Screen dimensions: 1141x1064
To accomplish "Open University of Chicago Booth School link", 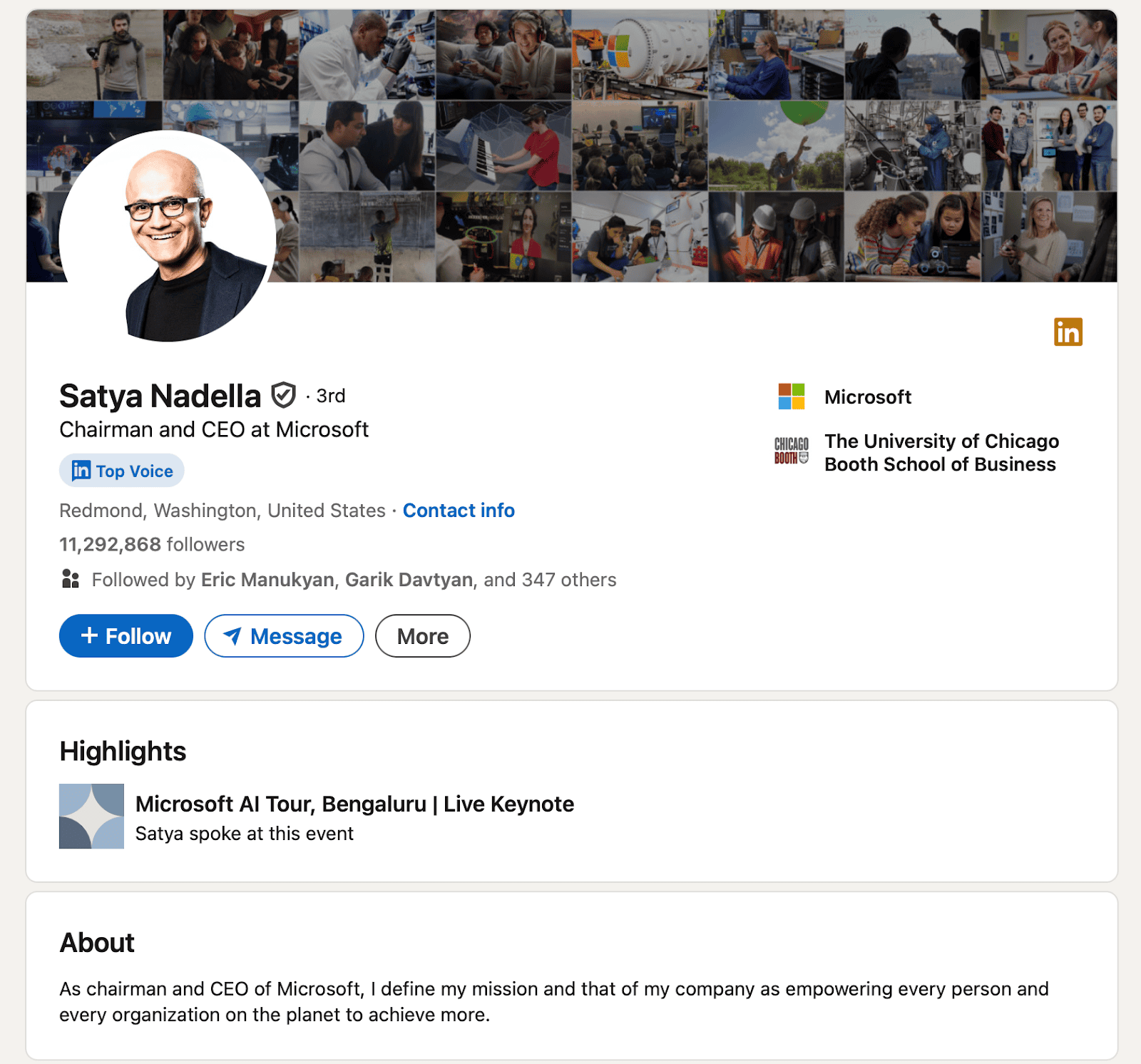I will [x=941, y=453].
